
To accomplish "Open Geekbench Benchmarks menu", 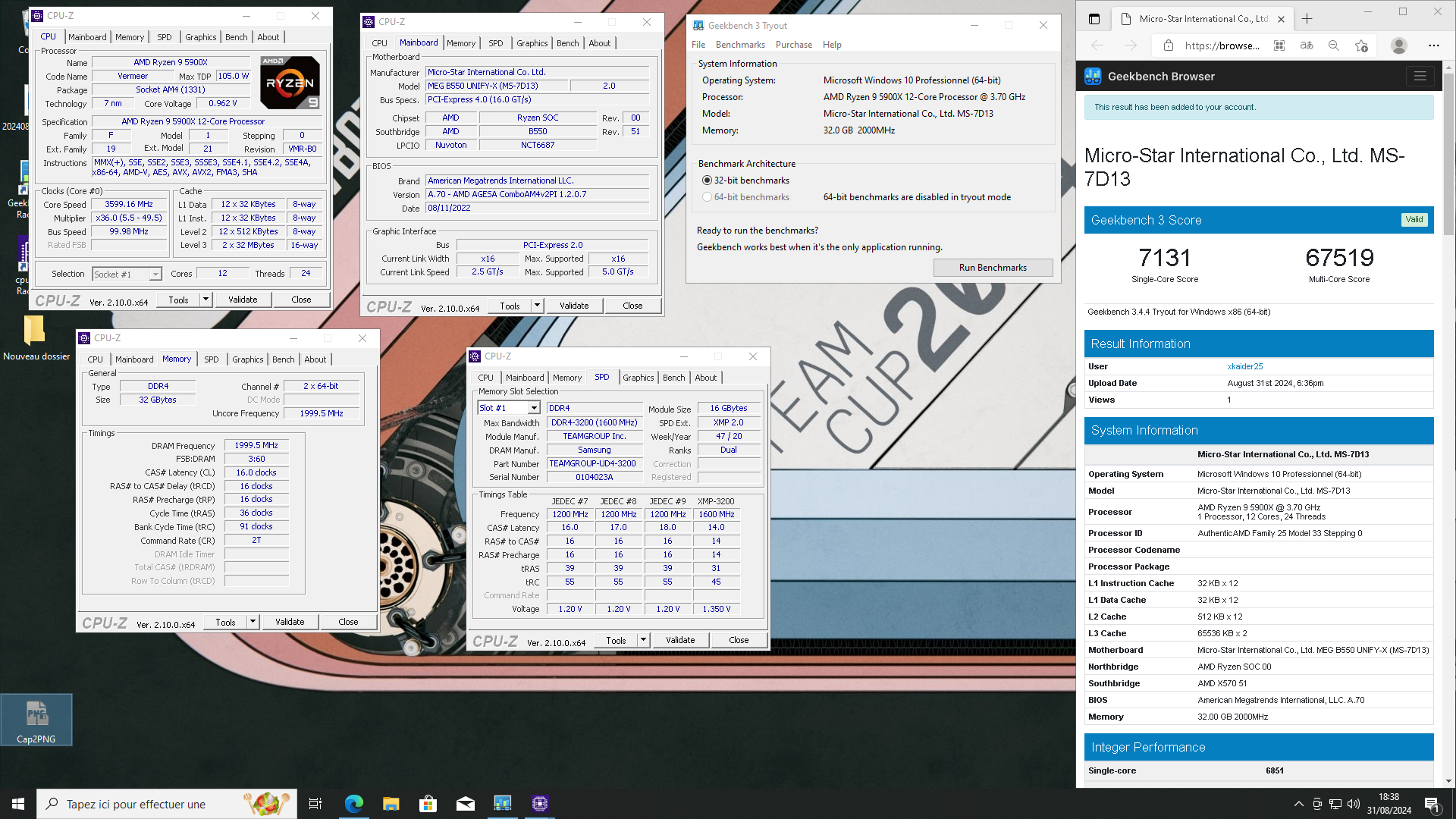I will [x=740, y=45].
